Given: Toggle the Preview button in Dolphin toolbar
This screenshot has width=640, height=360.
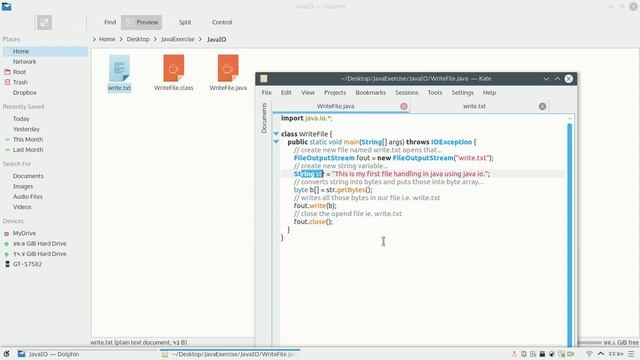Looking at the screenshot, I should pyautogui.click(x=142, y=22).
